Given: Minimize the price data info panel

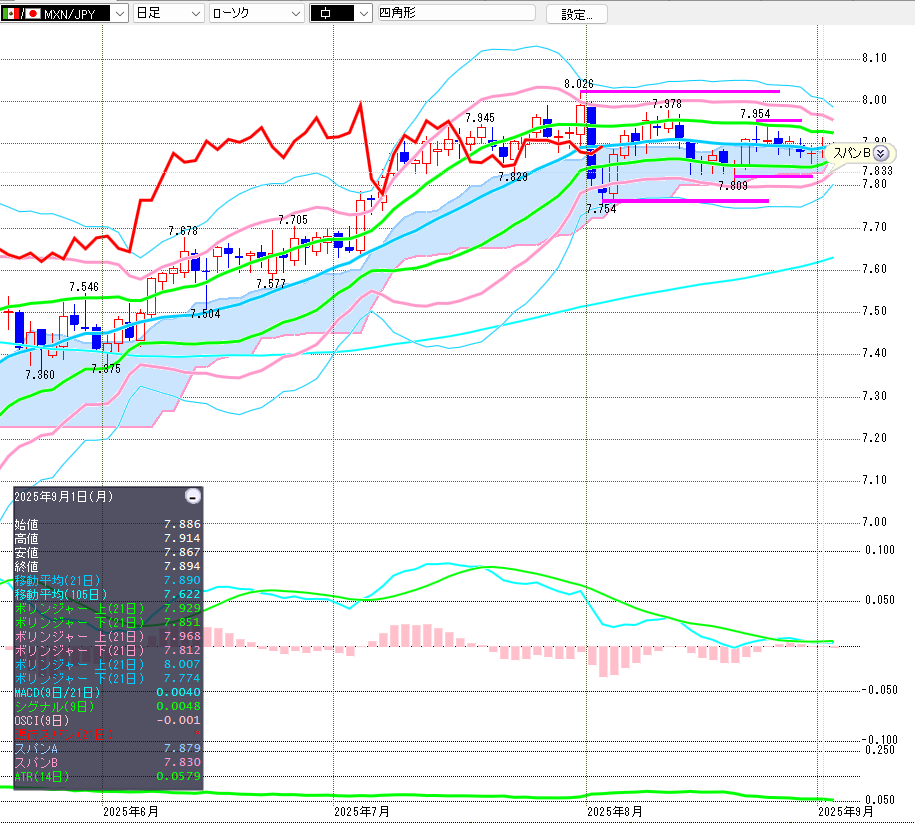Looking at the screenshot, I should click(x=193, y=496).
